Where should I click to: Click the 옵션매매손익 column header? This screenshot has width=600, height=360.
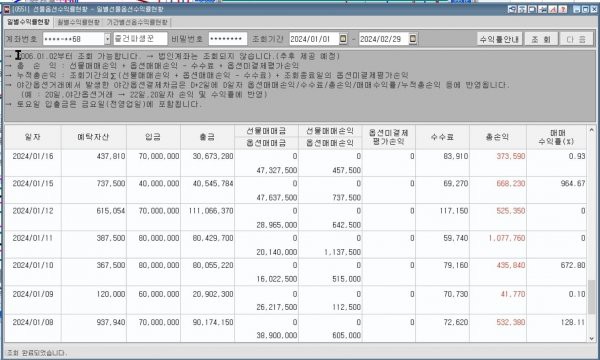[x=330, y=143]
